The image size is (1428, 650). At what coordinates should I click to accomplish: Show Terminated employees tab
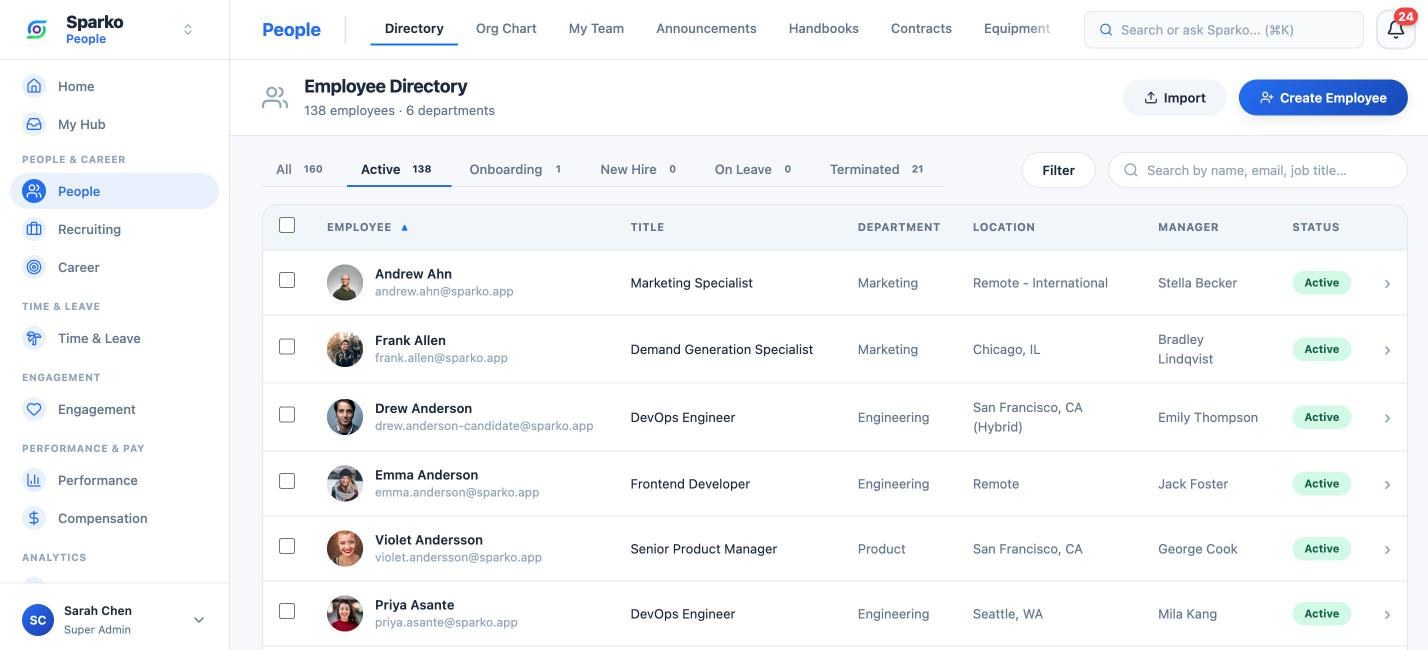coord(876,169)
